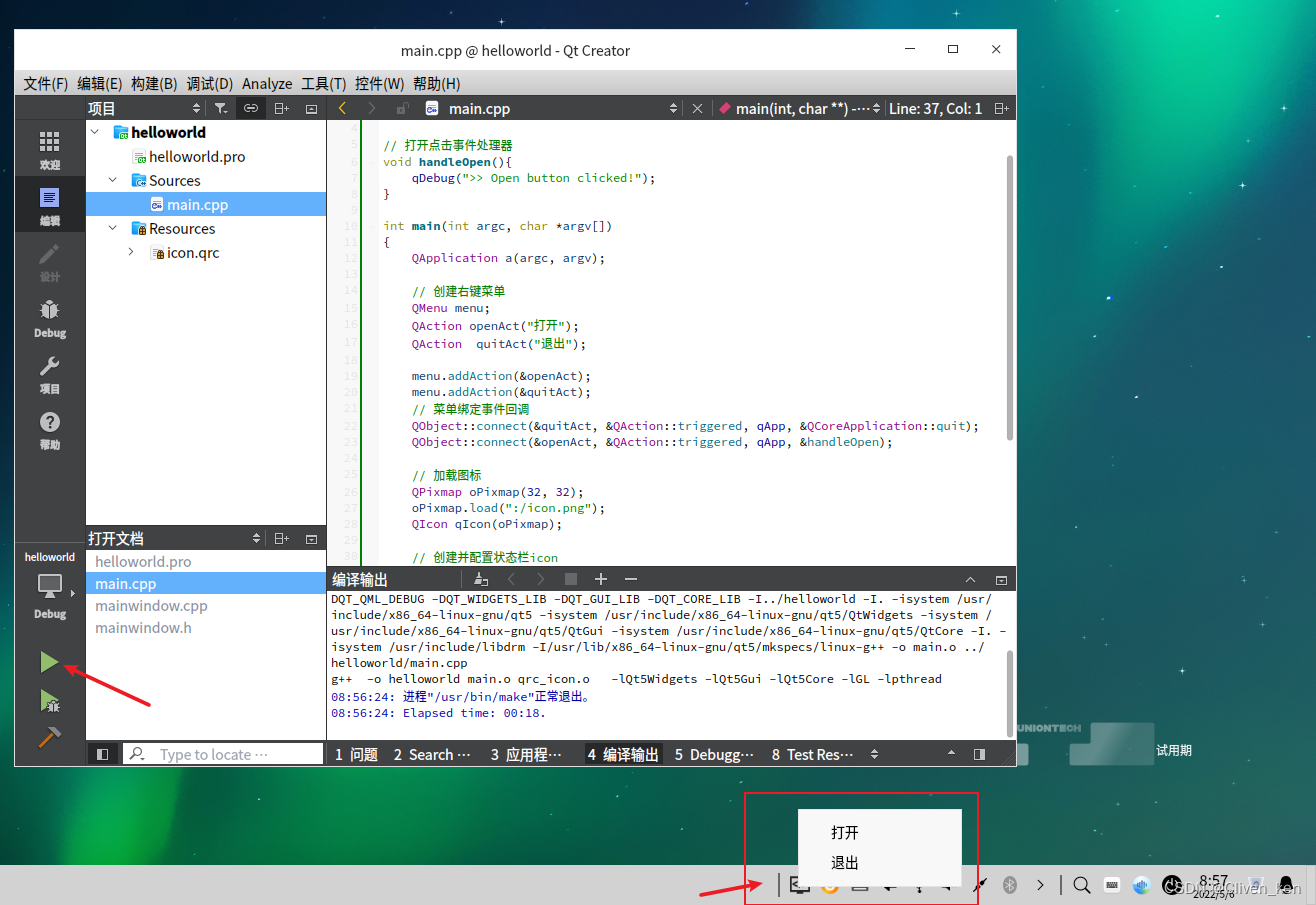The width and height of the screenshot is (1316, 905).
Task: Switch to the 2 Search output tab
Action: tap(432, 754)
